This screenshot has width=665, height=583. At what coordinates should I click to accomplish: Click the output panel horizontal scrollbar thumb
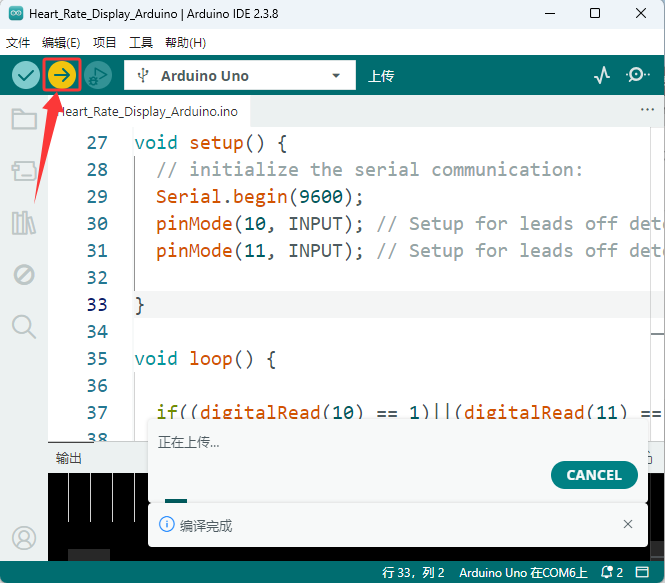(89, 555)
